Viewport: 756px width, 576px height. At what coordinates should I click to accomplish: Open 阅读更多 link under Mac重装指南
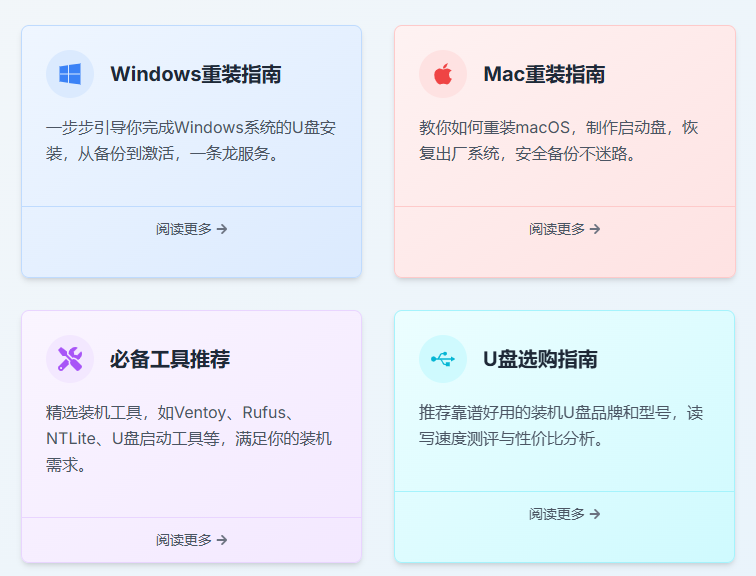(565, 229)
